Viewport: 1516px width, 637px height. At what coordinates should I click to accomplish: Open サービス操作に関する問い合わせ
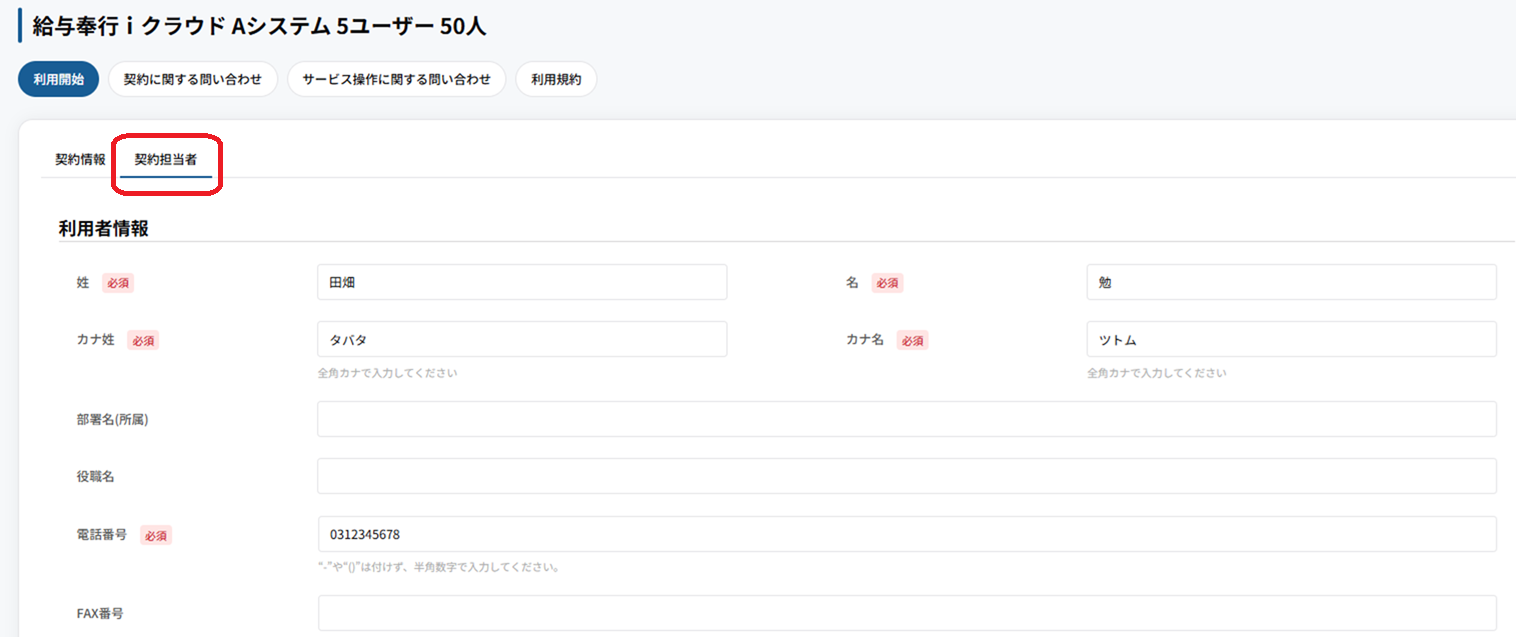coord(397,79)
